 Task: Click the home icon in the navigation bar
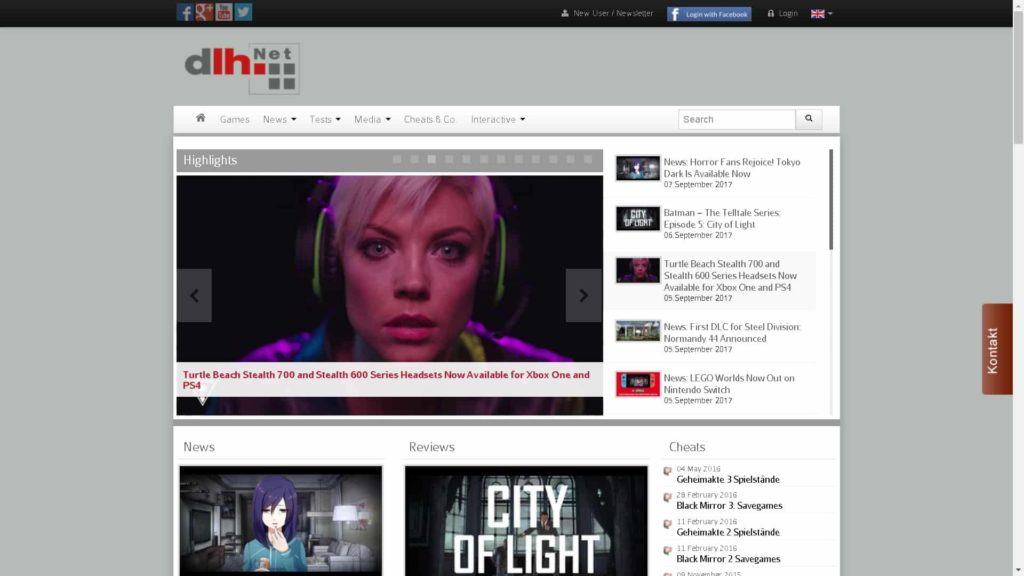coord(200,119)
